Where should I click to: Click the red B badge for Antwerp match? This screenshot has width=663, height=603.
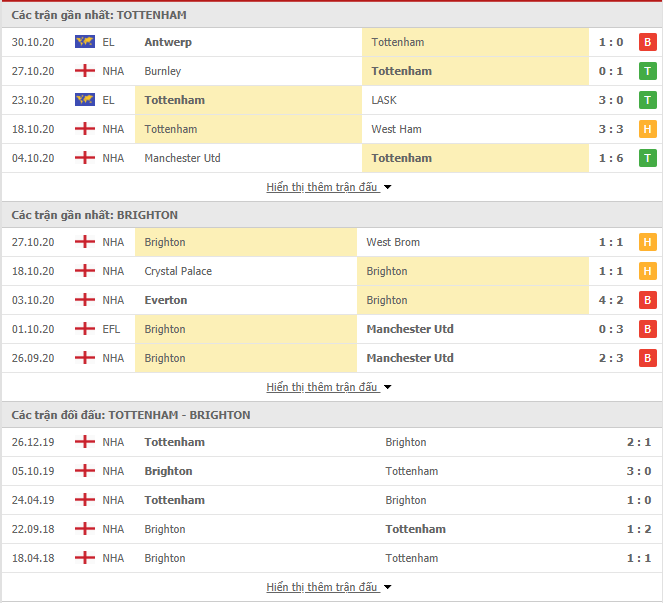(x=647, y=42)
